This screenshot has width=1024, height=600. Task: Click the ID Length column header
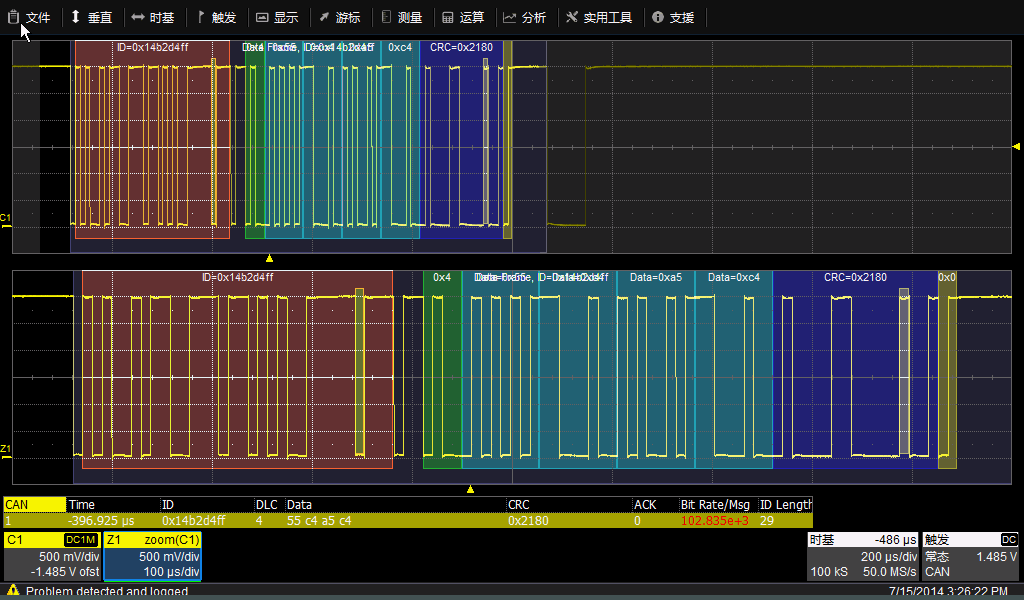click(x=786, y=505)
